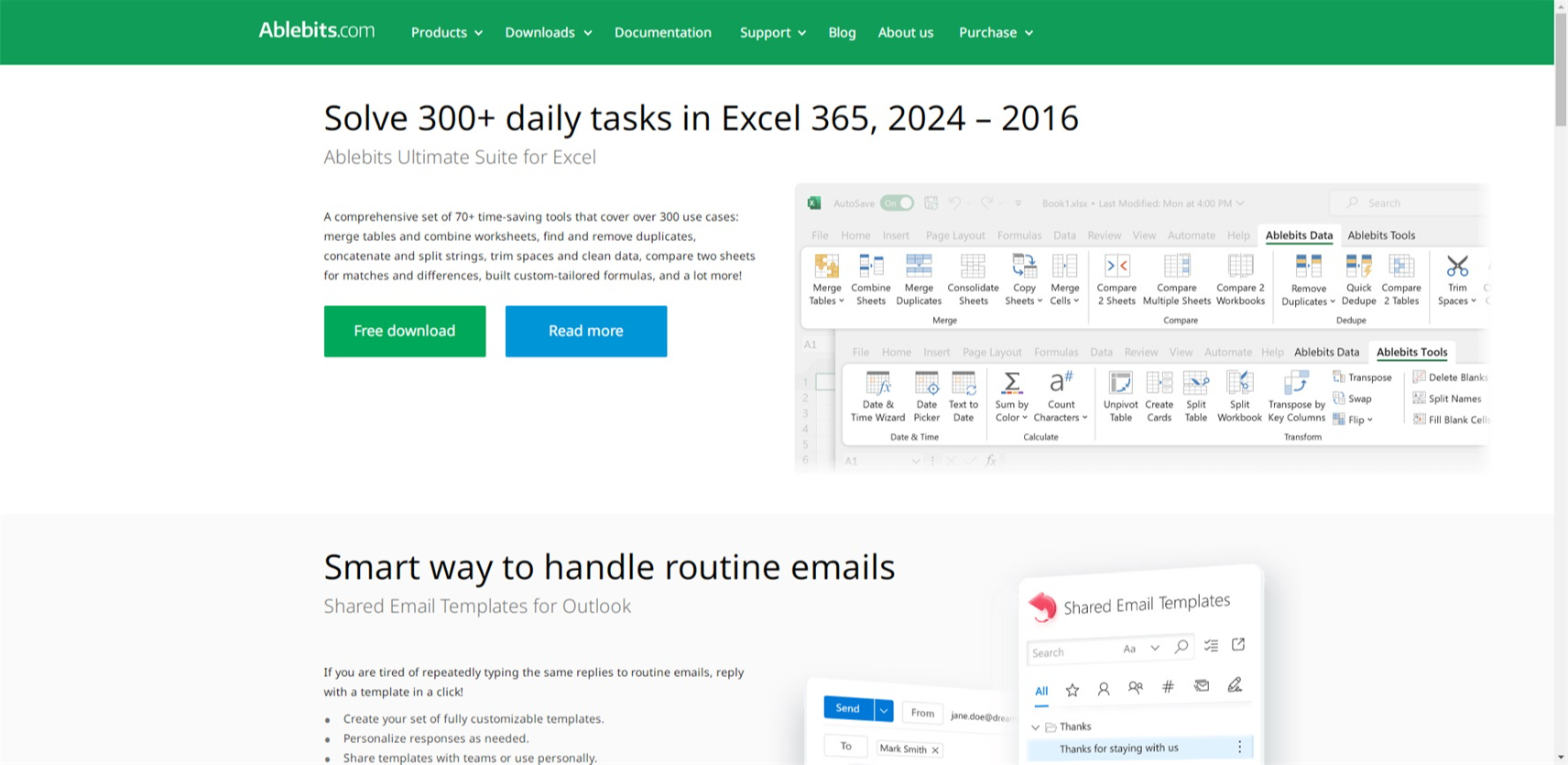Click the templates Search input field
The width and height of the screenshot is (1568, 765).
click(1072, 652)
